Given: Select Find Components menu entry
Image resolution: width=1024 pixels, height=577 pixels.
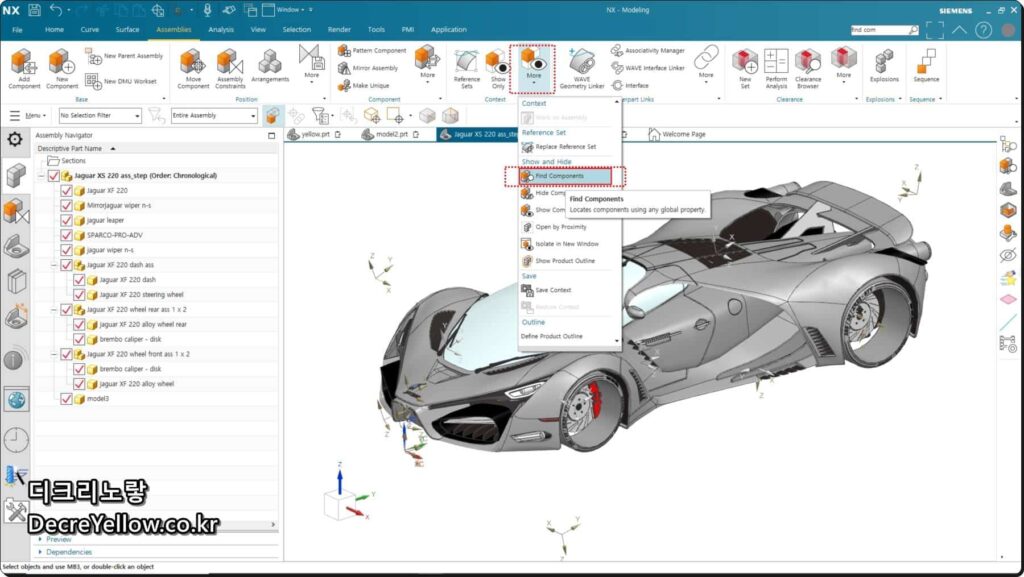Looking at the screenshot, I should tap(566, 176).
